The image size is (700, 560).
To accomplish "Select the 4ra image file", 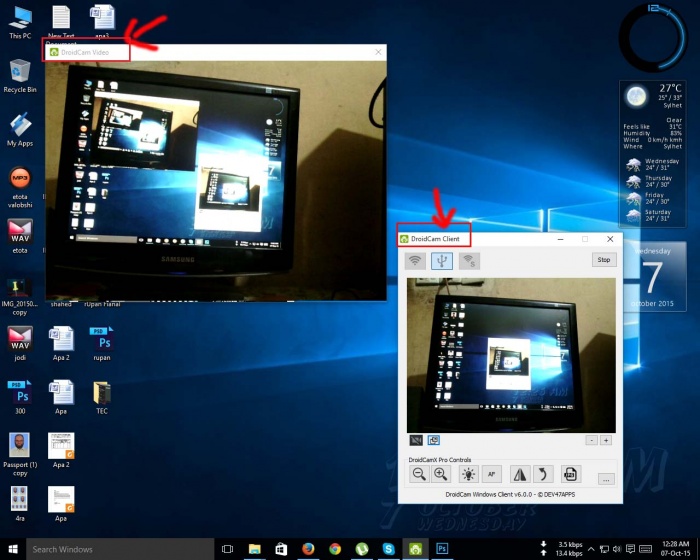I will click(20, 504).
